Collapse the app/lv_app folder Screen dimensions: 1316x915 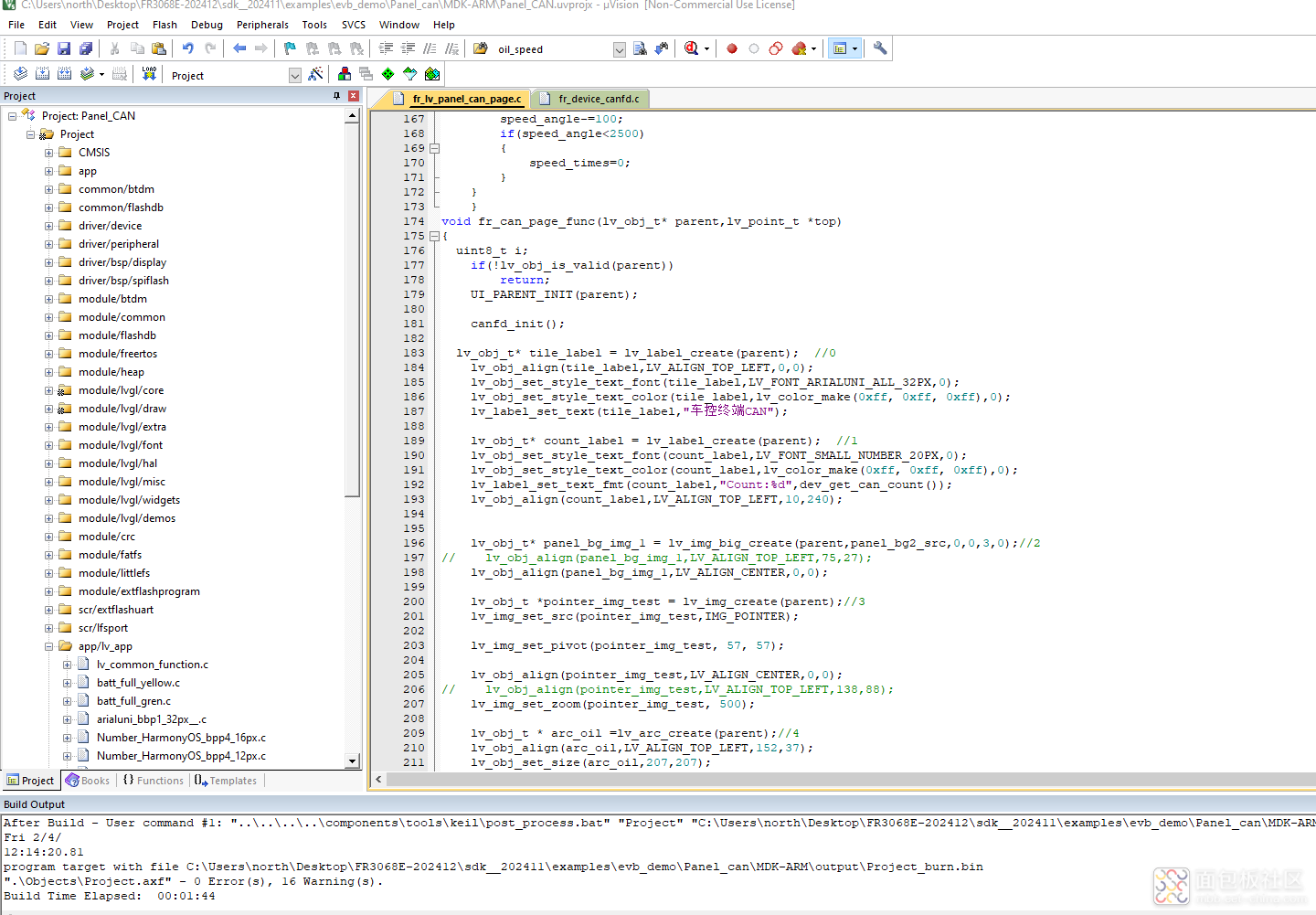48,646
